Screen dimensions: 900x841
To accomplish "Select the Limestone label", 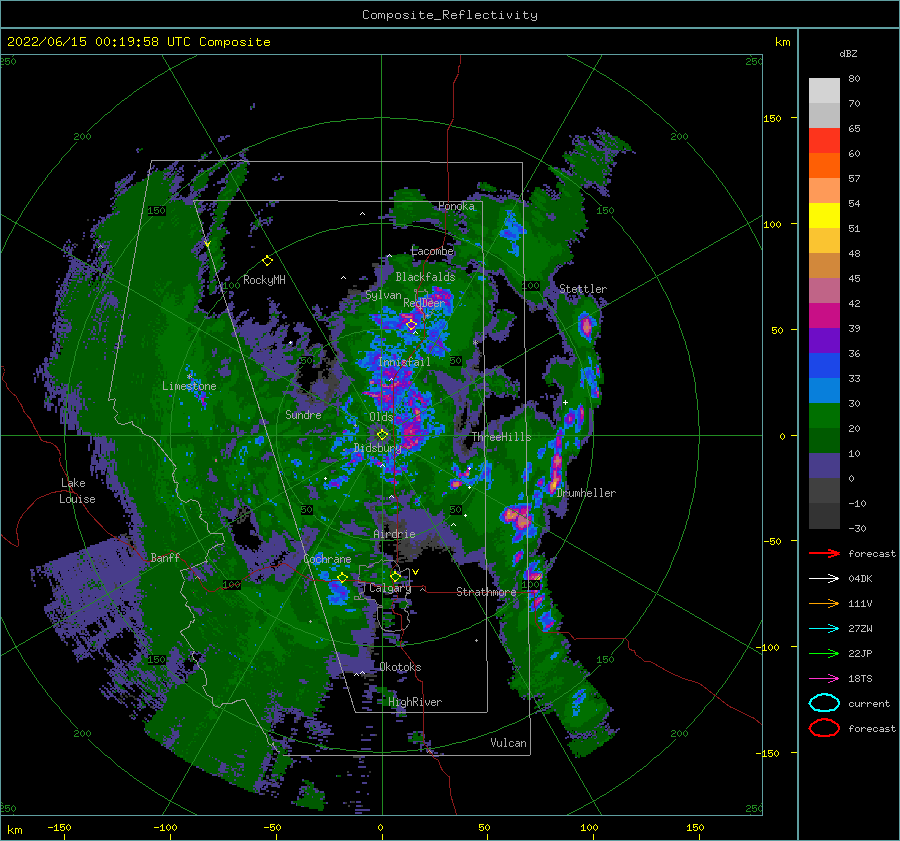I will pos(189,386).
